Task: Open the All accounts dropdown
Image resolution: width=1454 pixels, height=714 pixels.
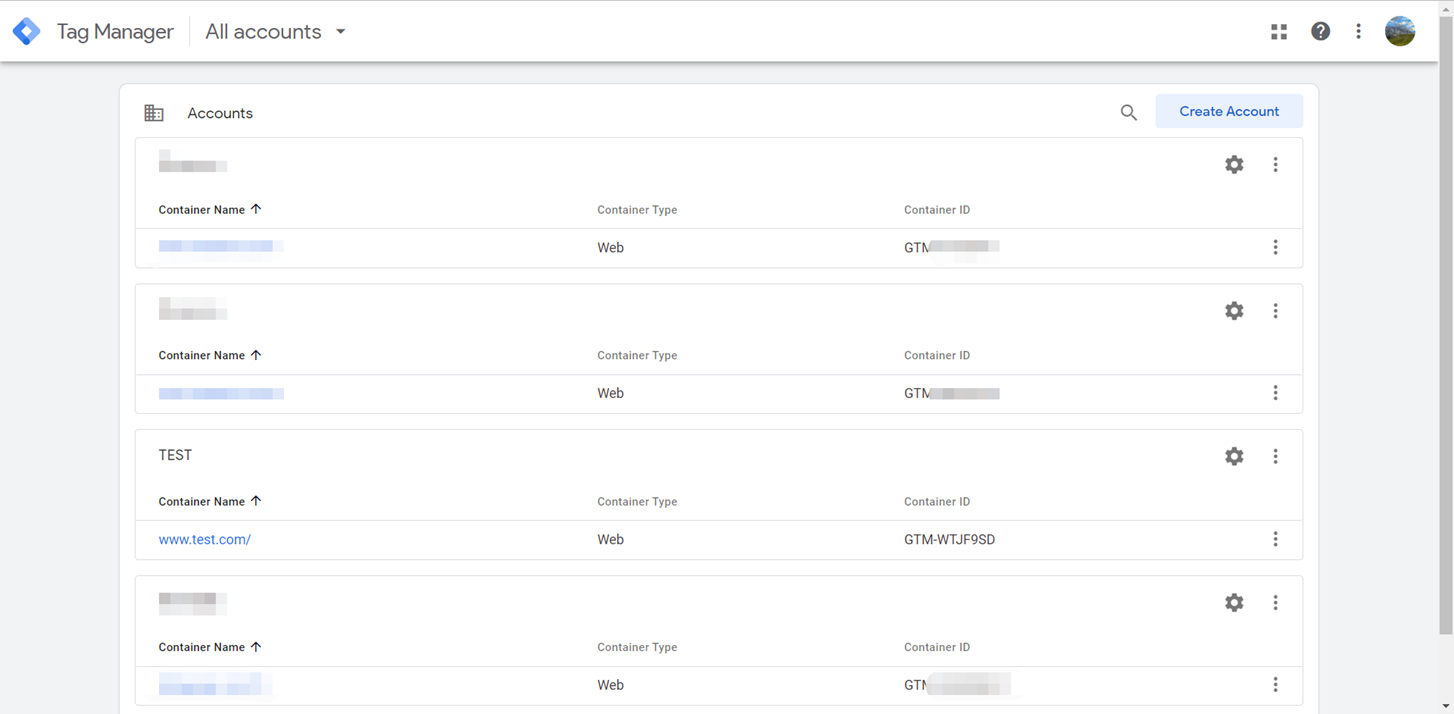Action: coord(275,32)
